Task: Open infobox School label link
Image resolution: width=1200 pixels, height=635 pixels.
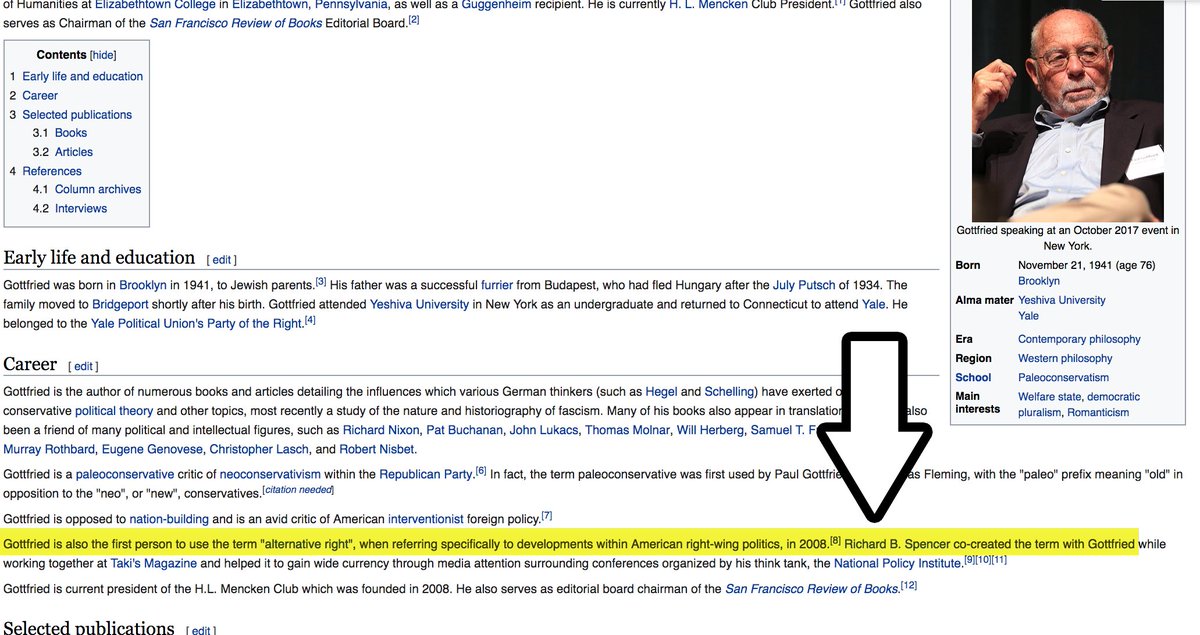Action: (973, 377)
